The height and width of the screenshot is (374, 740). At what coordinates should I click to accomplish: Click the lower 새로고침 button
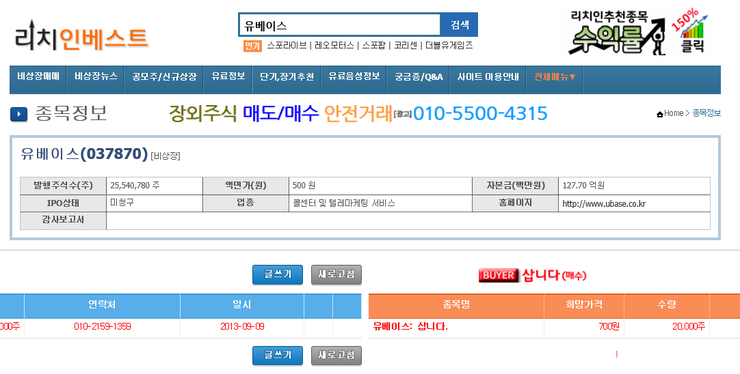coord(336,355)
